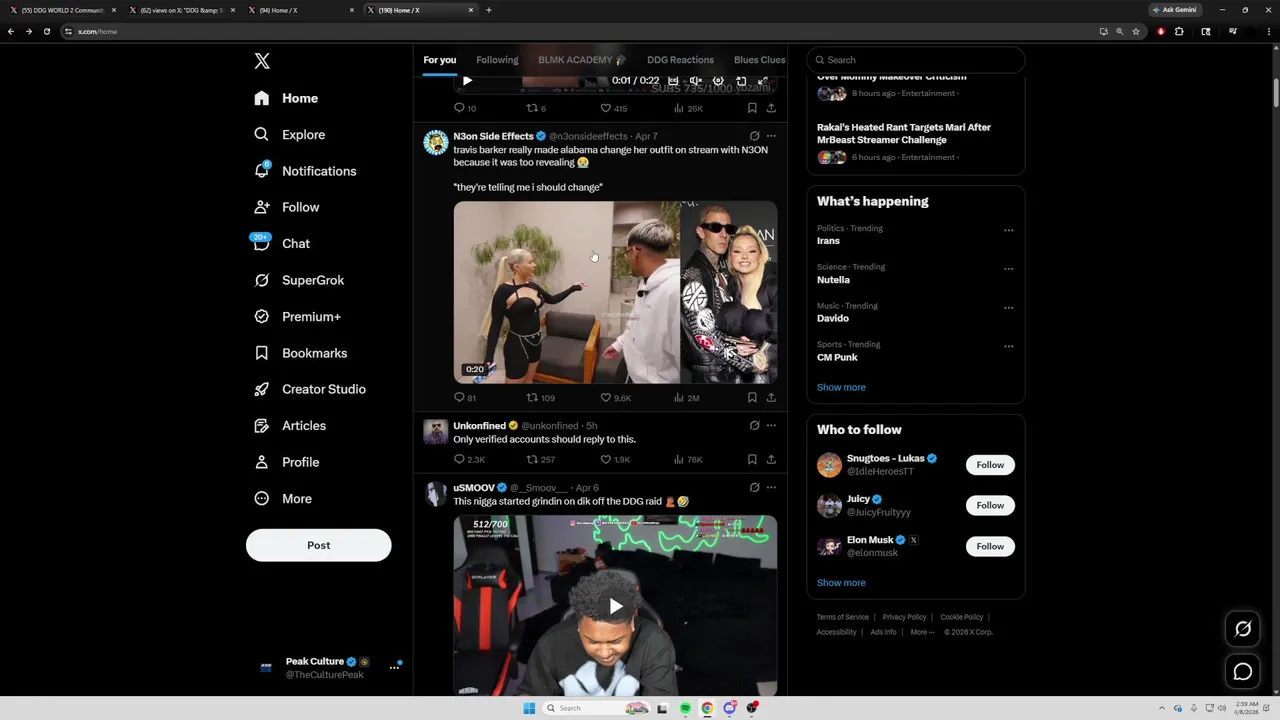Open Windows Start menu on the taskbar

(529, 708)
